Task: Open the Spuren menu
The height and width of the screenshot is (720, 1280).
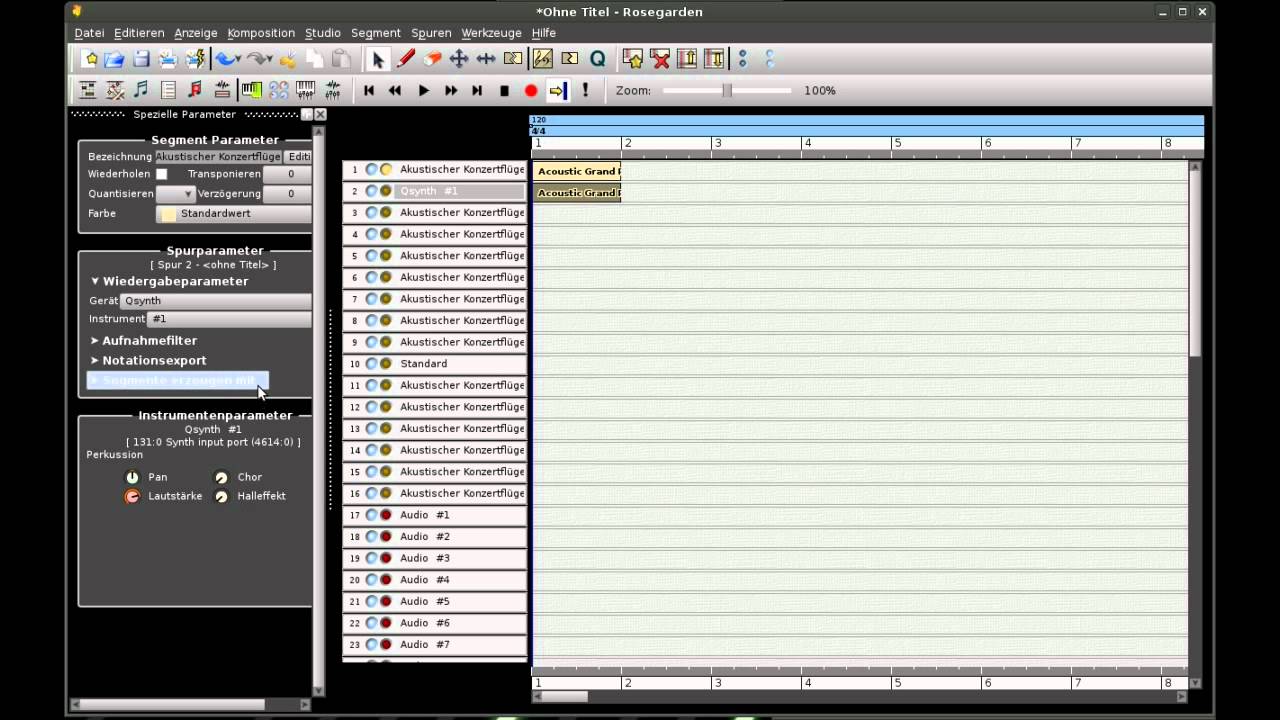Action: [431, 33]
